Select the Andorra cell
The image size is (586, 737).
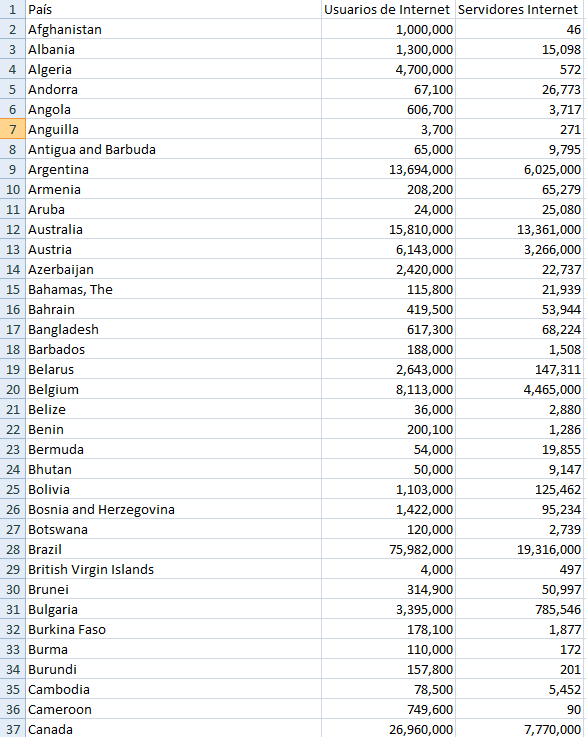coord(173,89)
